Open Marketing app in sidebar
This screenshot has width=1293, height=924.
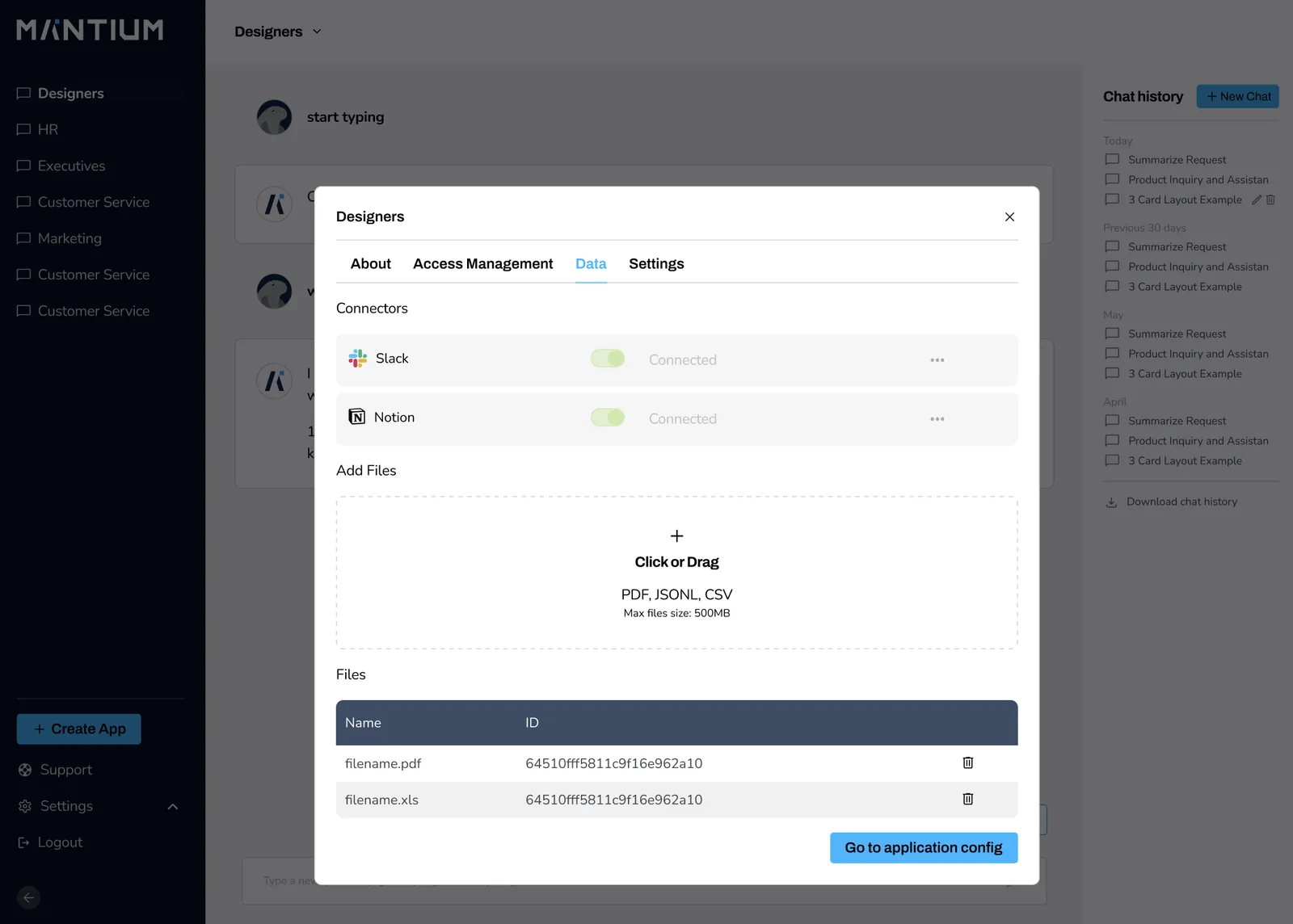(69, 238)
